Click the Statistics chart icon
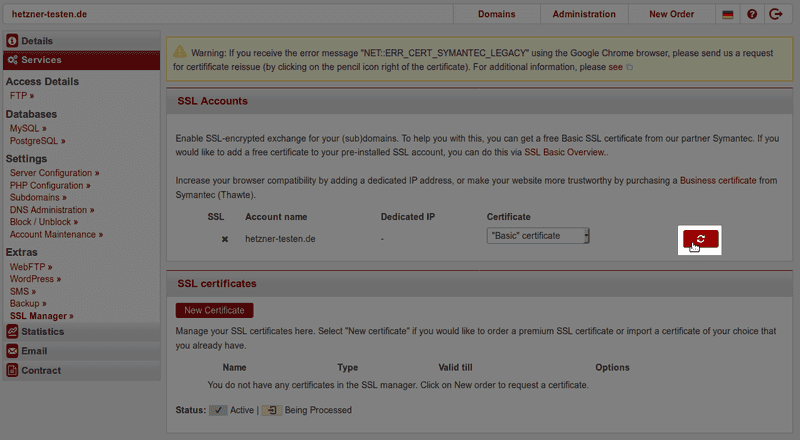This screenshot has width=800, height=440. pyautogui.click(x=12, y=332)
